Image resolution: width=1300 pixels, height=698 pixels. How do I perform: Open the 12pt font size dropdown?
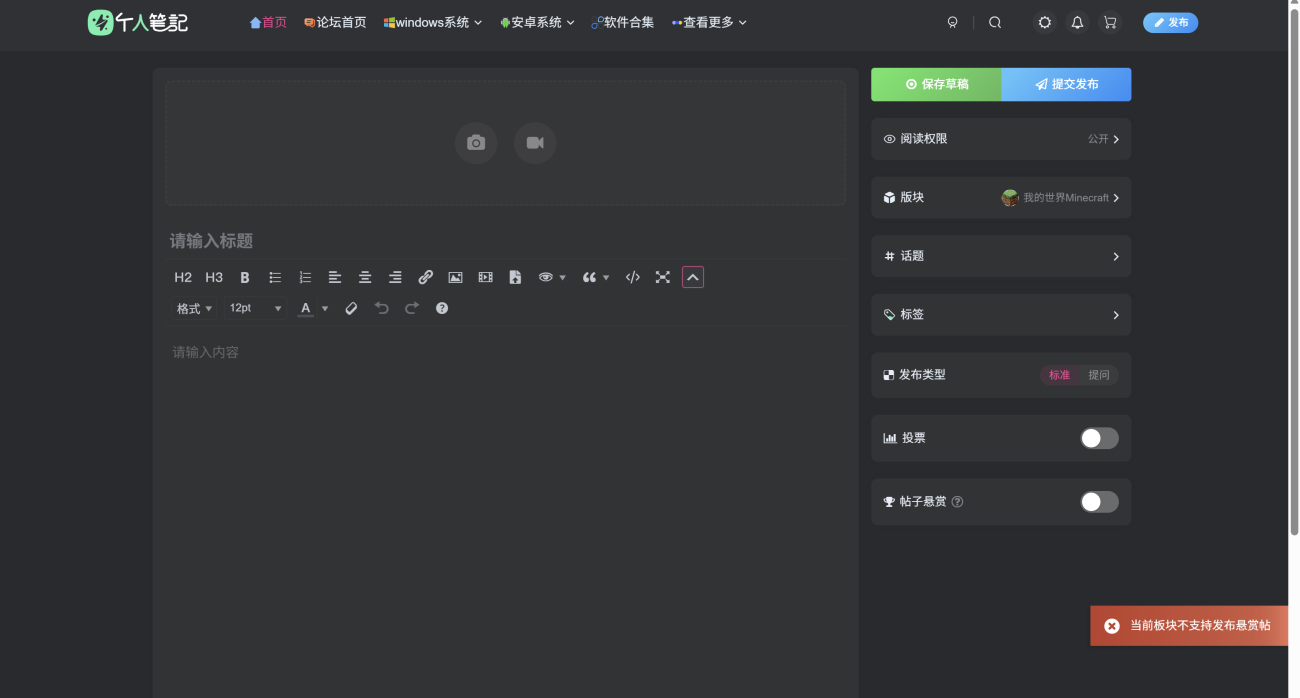(x=255, y=309)
